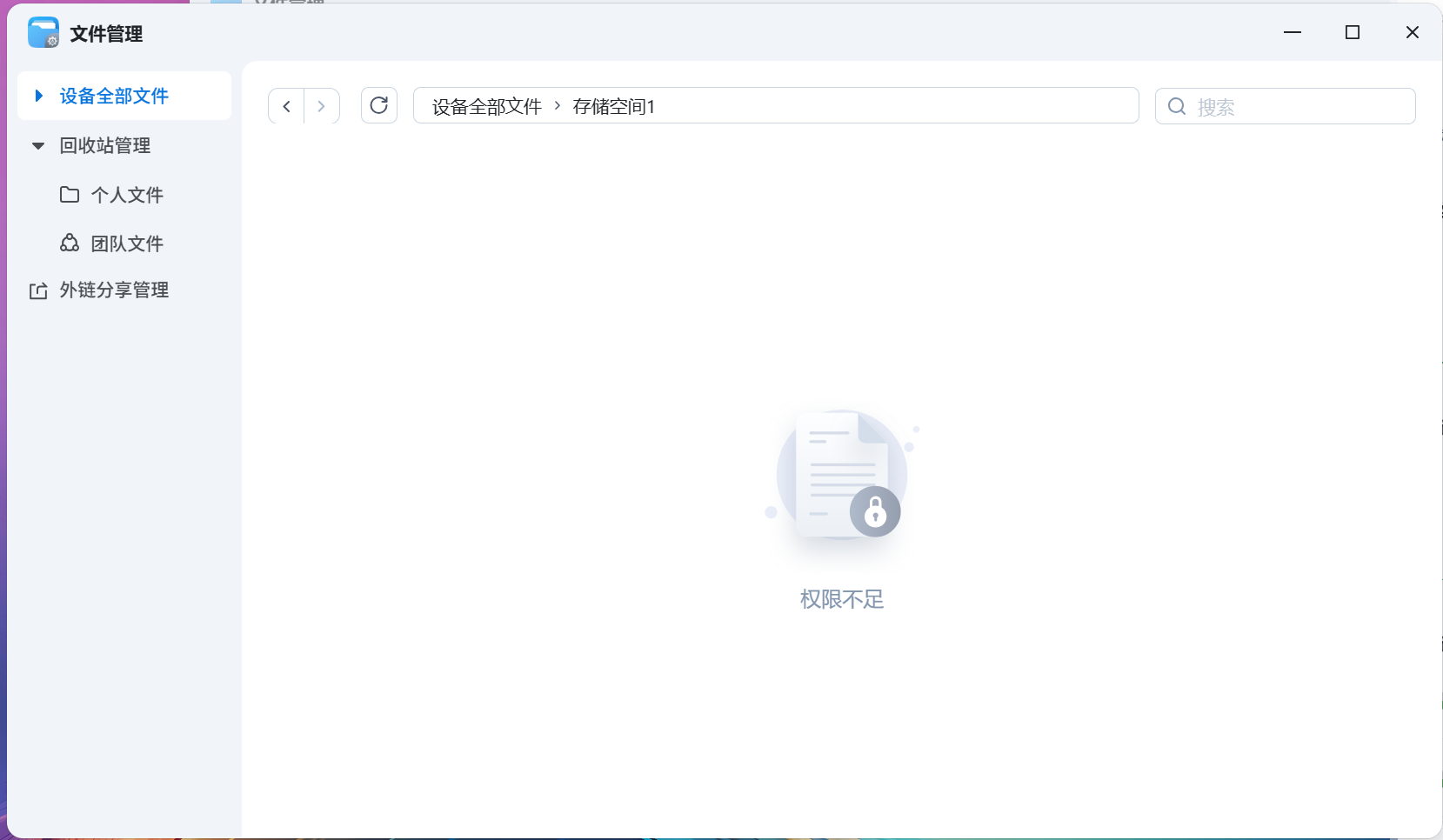This screenshot has height=840, width=1443.
Task: Focus the 搜索 search field
Action: [1286, 106]
